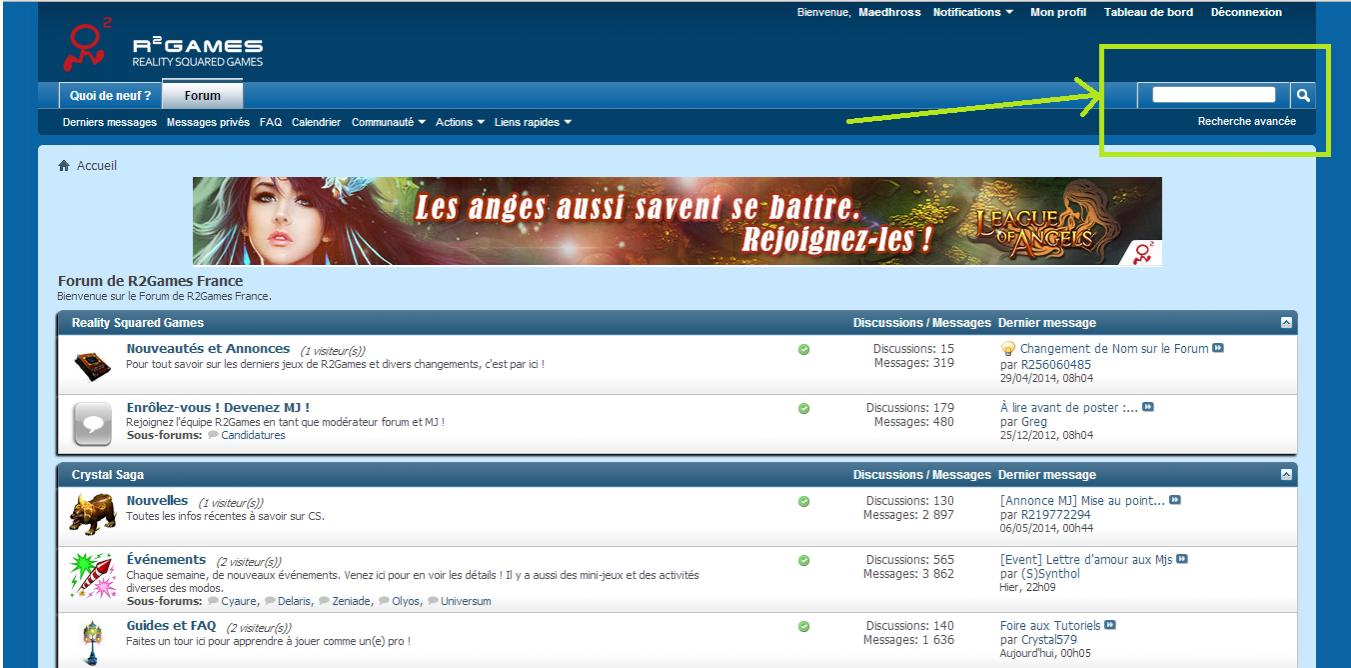Click go-to-last-post icon beside Foire aux Tutoriels

tap(1110, 626)
